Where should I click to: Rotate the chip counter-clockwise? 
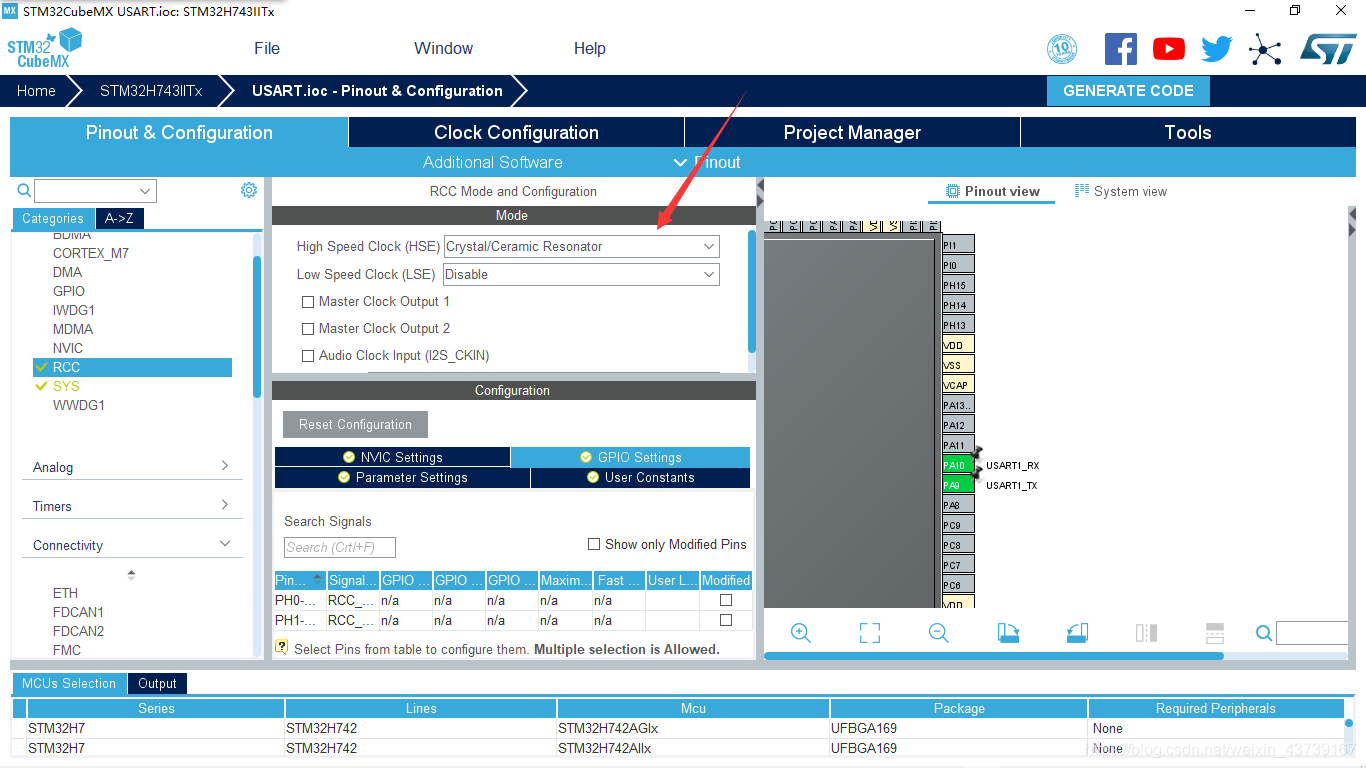[1077, 633]
